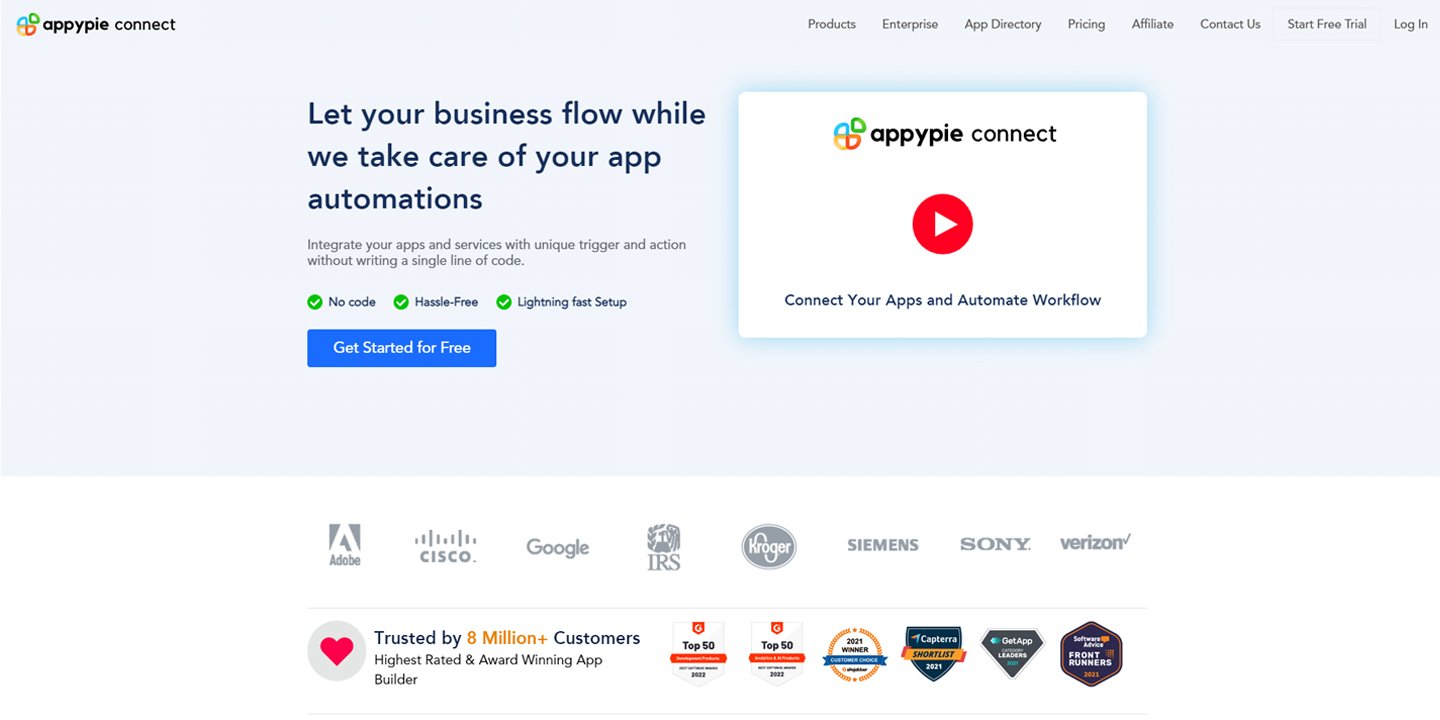
Task: Click the Log In link
Action: tap(1411, 24)
